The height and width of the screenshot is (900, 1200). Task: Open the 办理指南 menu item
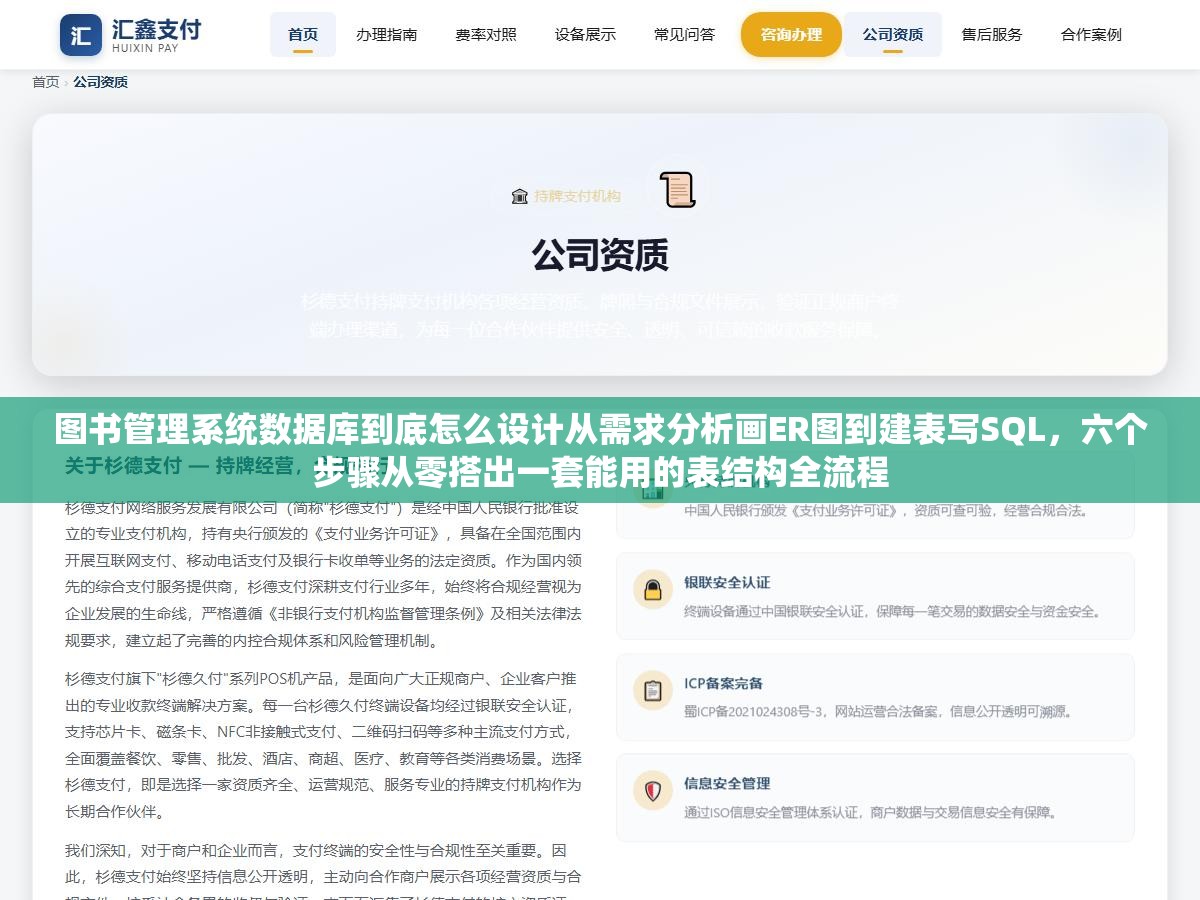click(387, 34)
